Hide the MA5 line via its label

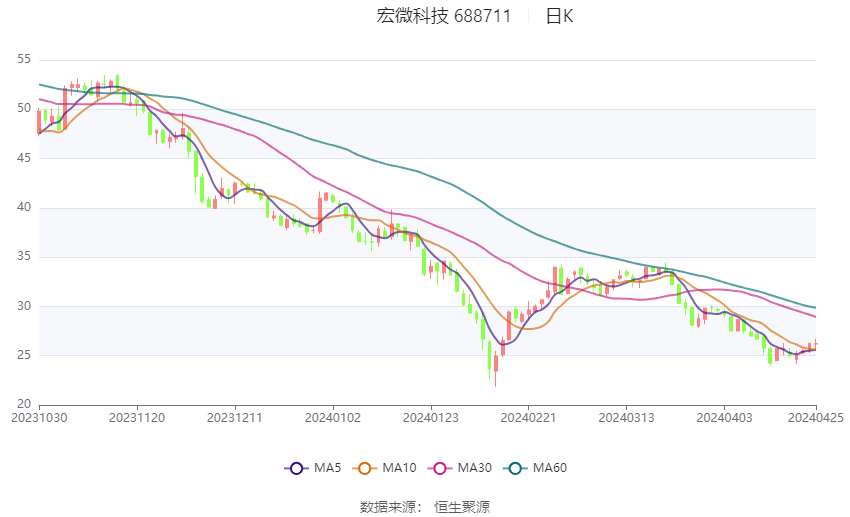pyautogui.click(x=327, y=468)
